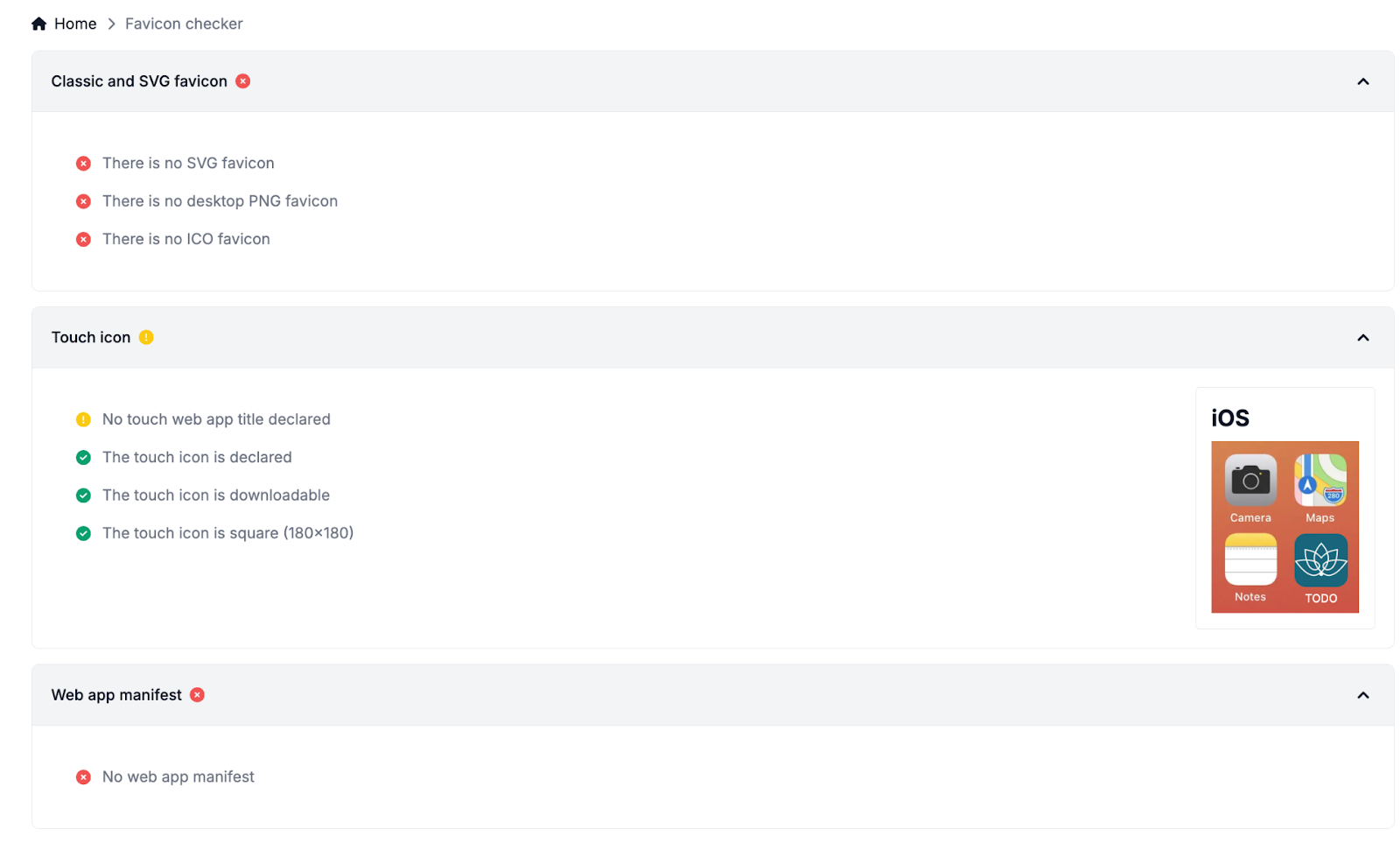This screenshot has height=850, width=1400.
Task: Click error icon for no ICO favicon
Action: pyautogui.click(x=83, y=240)
